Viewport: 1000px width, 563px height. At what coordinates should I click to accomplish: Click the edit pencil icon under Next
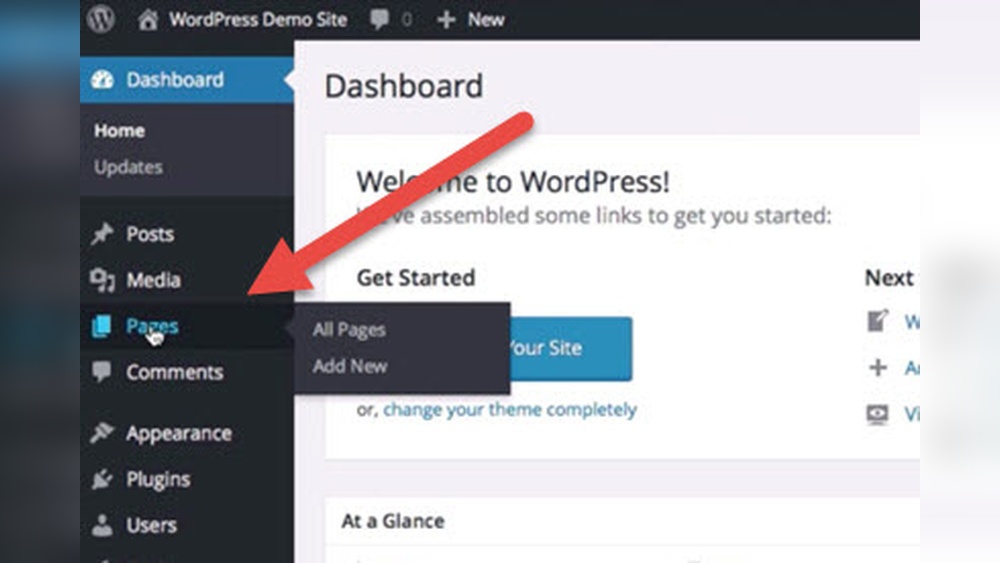click(x=878, y=321)
